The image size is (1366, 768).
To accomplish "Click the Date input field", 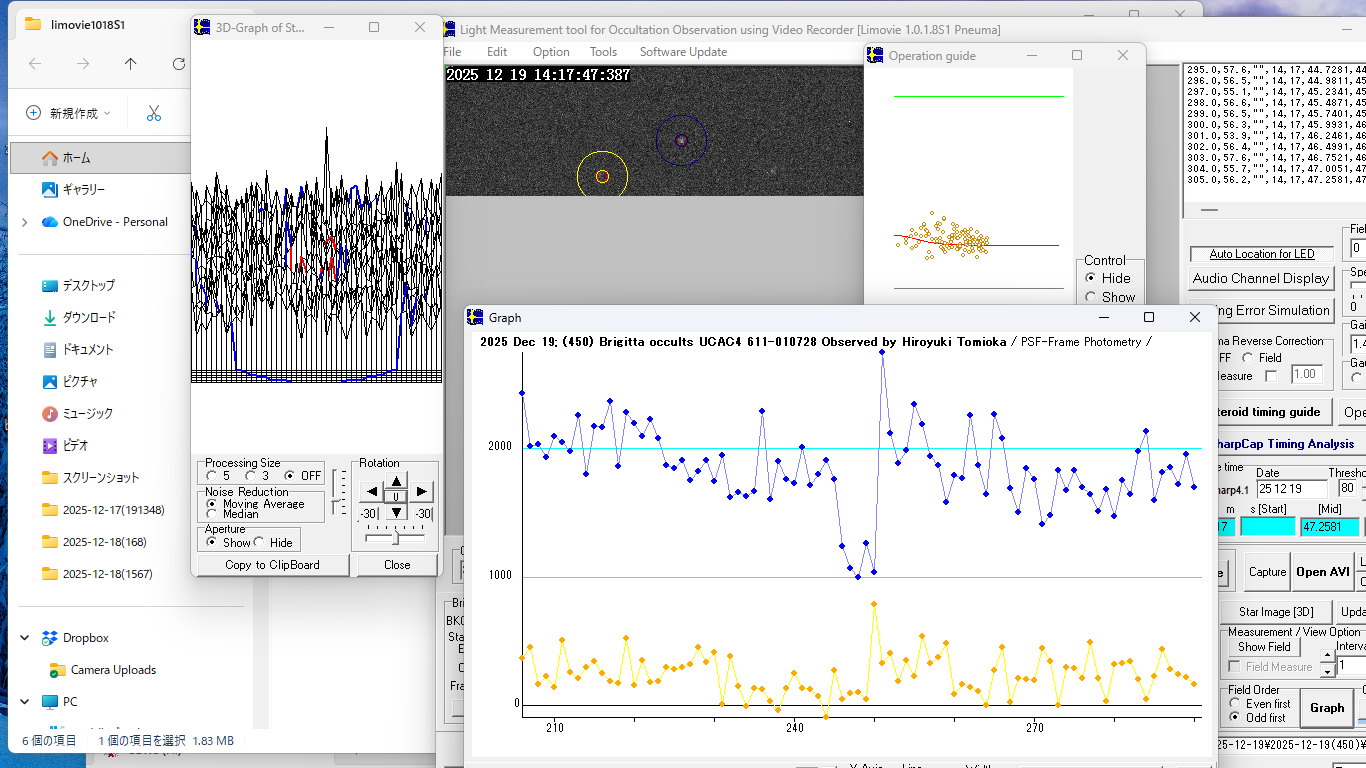I will pyautogui.click(x=1290, y=489).
